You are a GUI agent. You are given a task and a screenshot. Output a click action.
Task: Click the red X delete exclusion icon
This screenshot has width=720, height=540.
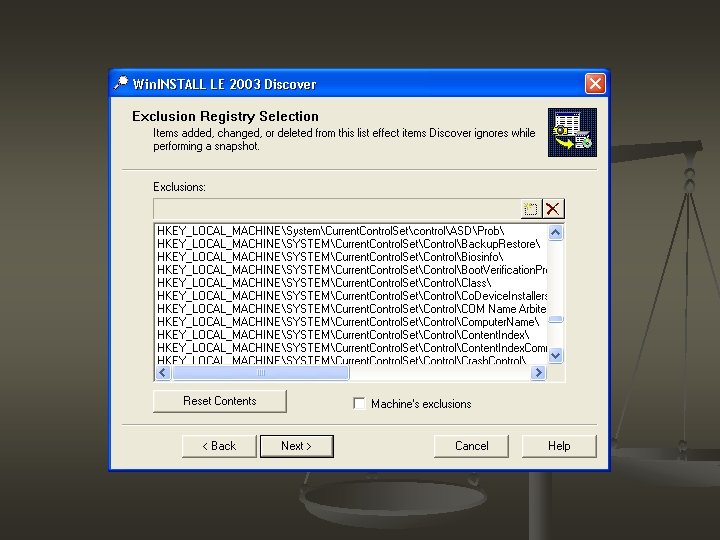point(553,209)
